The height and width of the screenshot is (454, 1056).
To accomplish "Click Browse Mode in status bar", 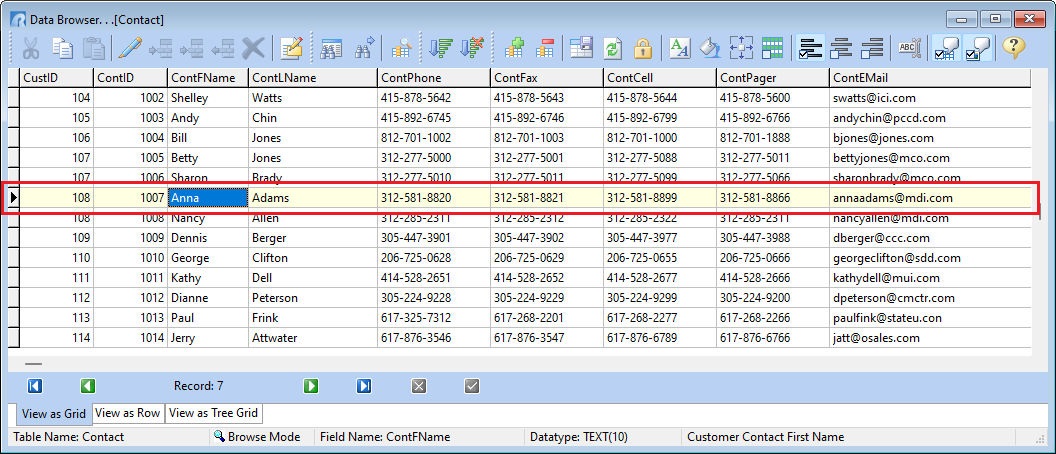I will tap(257, 436).
